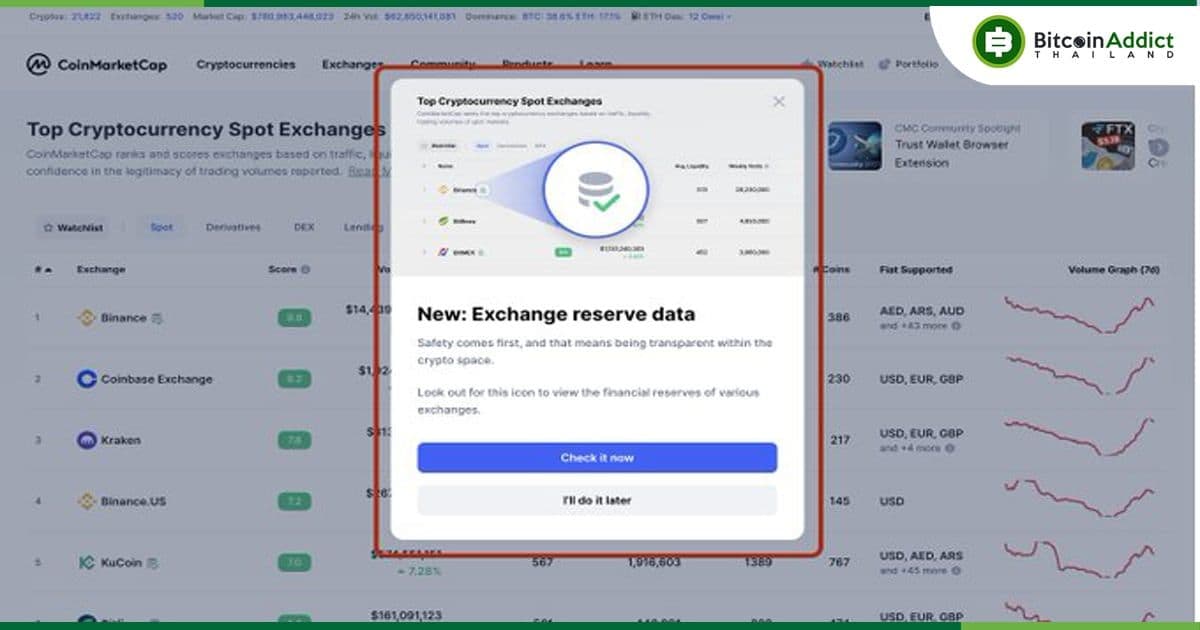Select the Spot tab

pyautogui.click(x=161, y=227)
